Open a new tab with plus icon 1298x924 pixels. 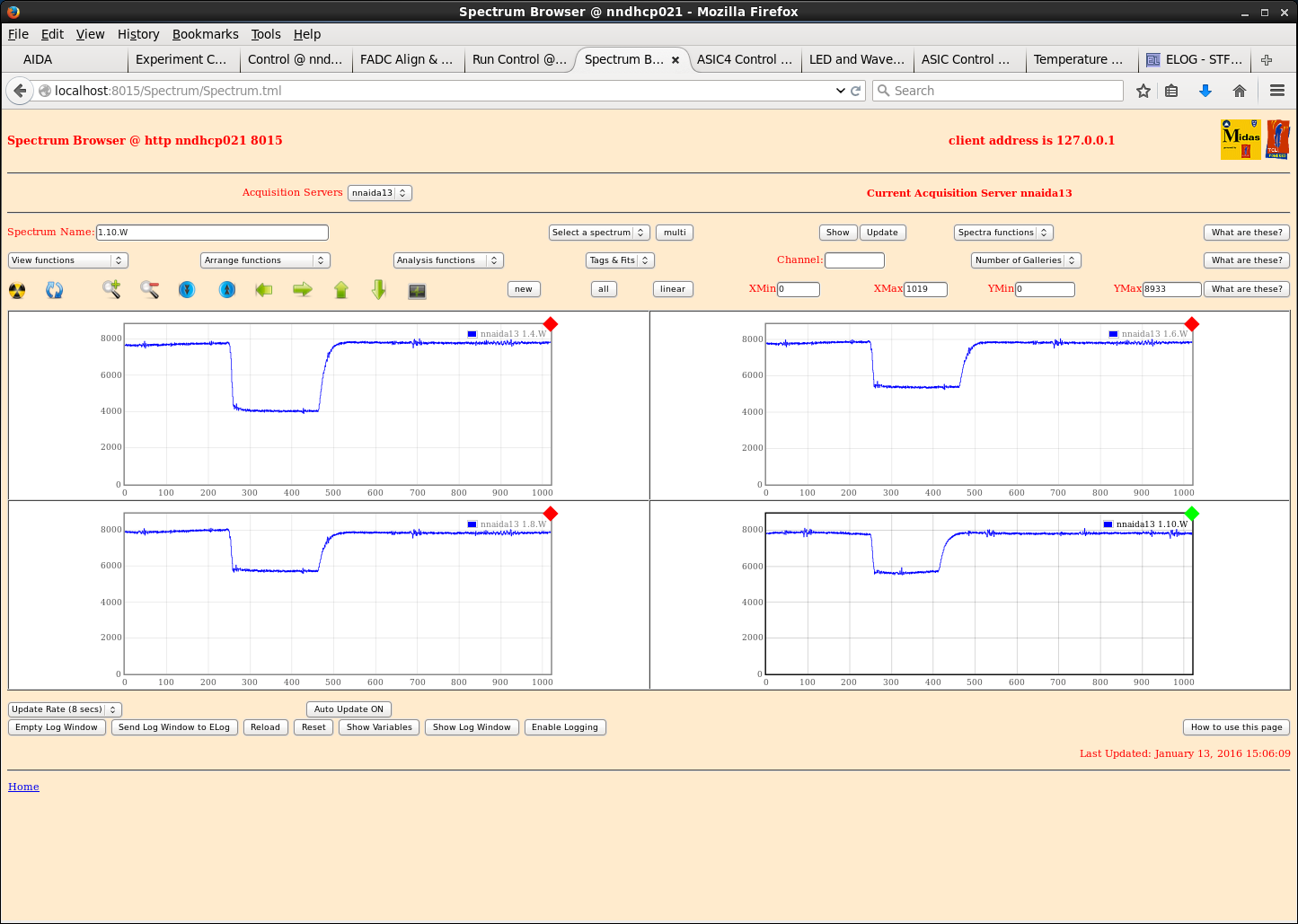click(x=1267, y=60)
